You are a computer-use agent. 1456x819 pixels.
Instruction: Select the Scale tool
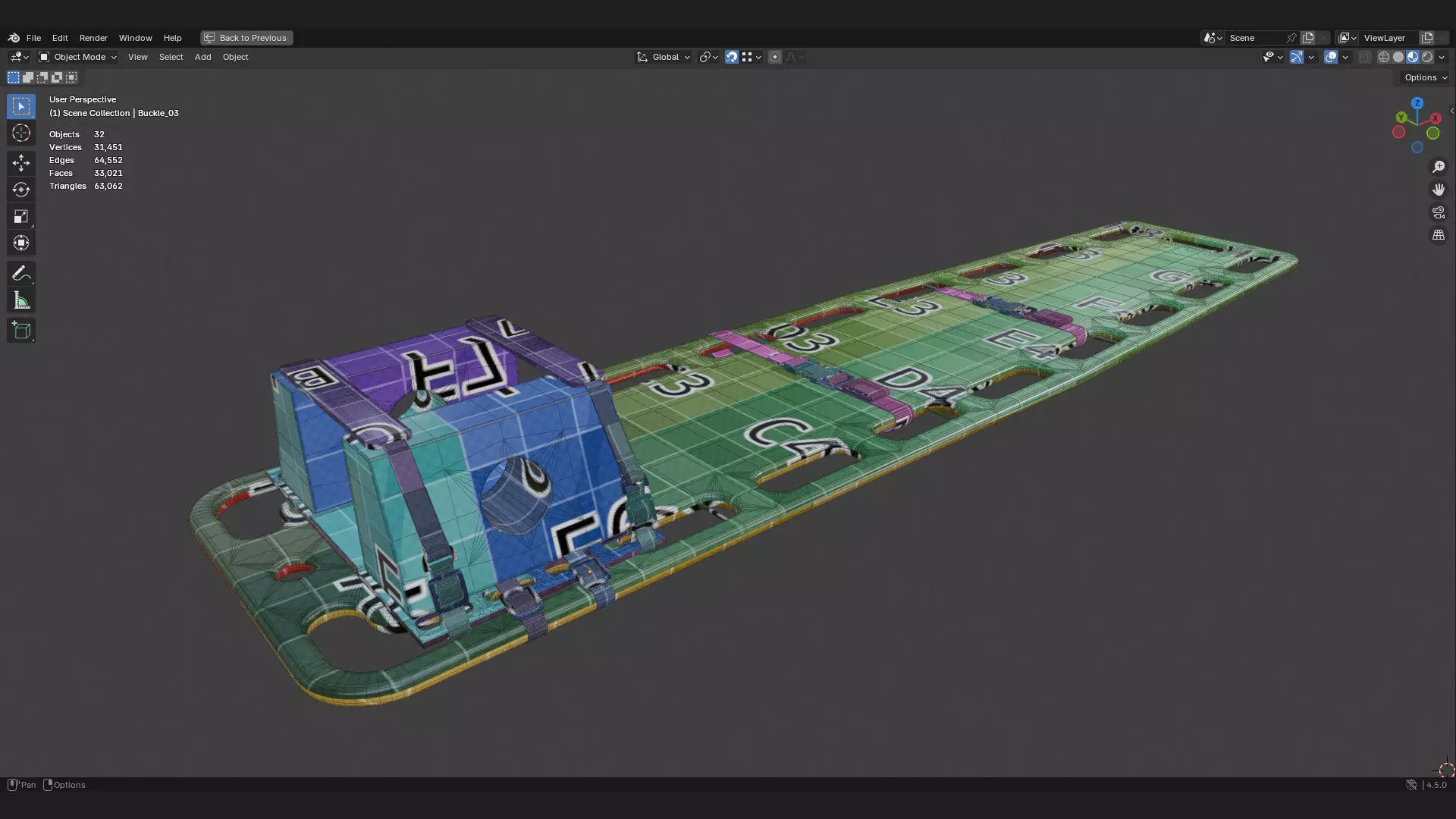(x=20, y=217)
